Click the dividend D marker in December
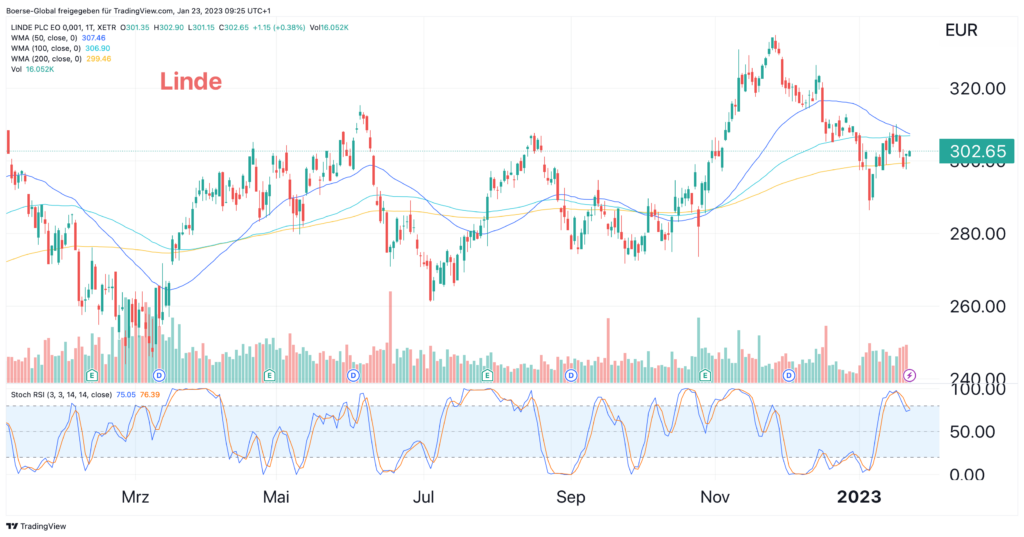This screenshot has width=1024, height=537. coord(789,376)
